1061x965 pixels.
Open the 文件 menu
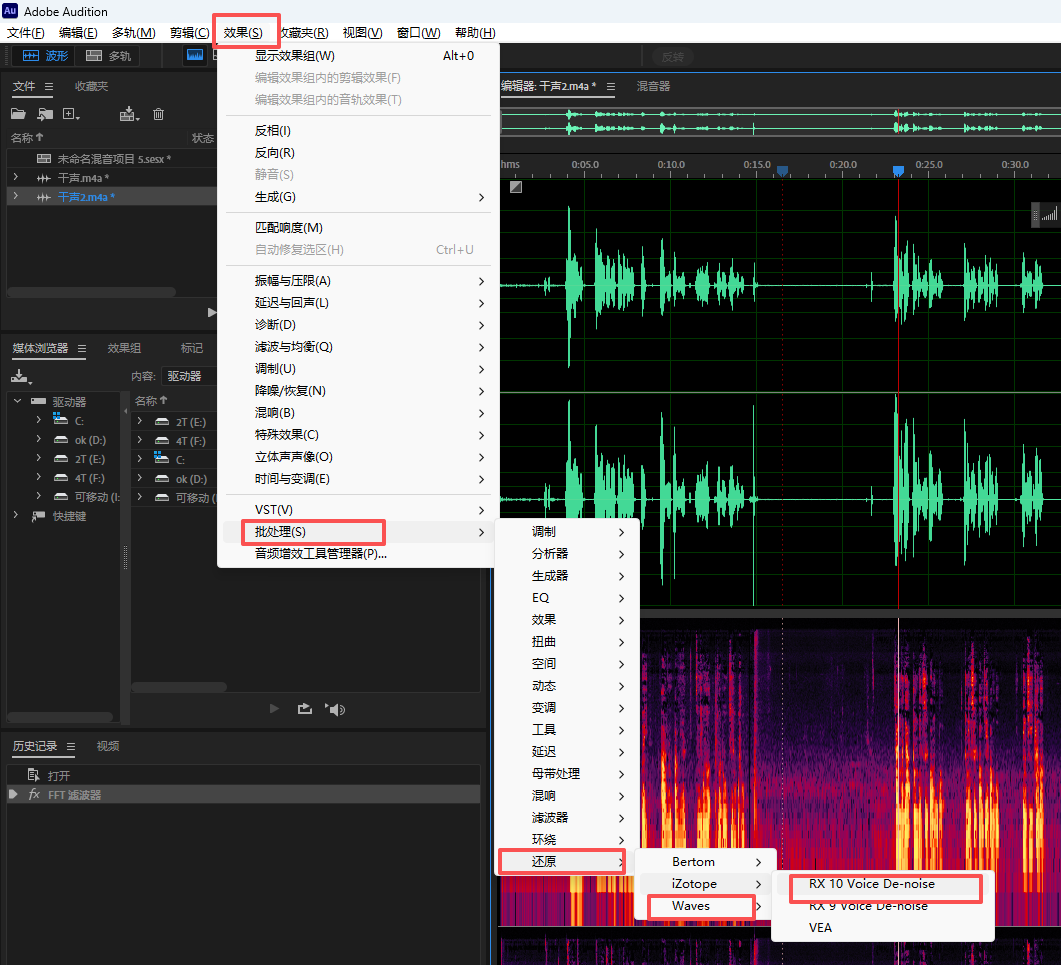[25, 32]
